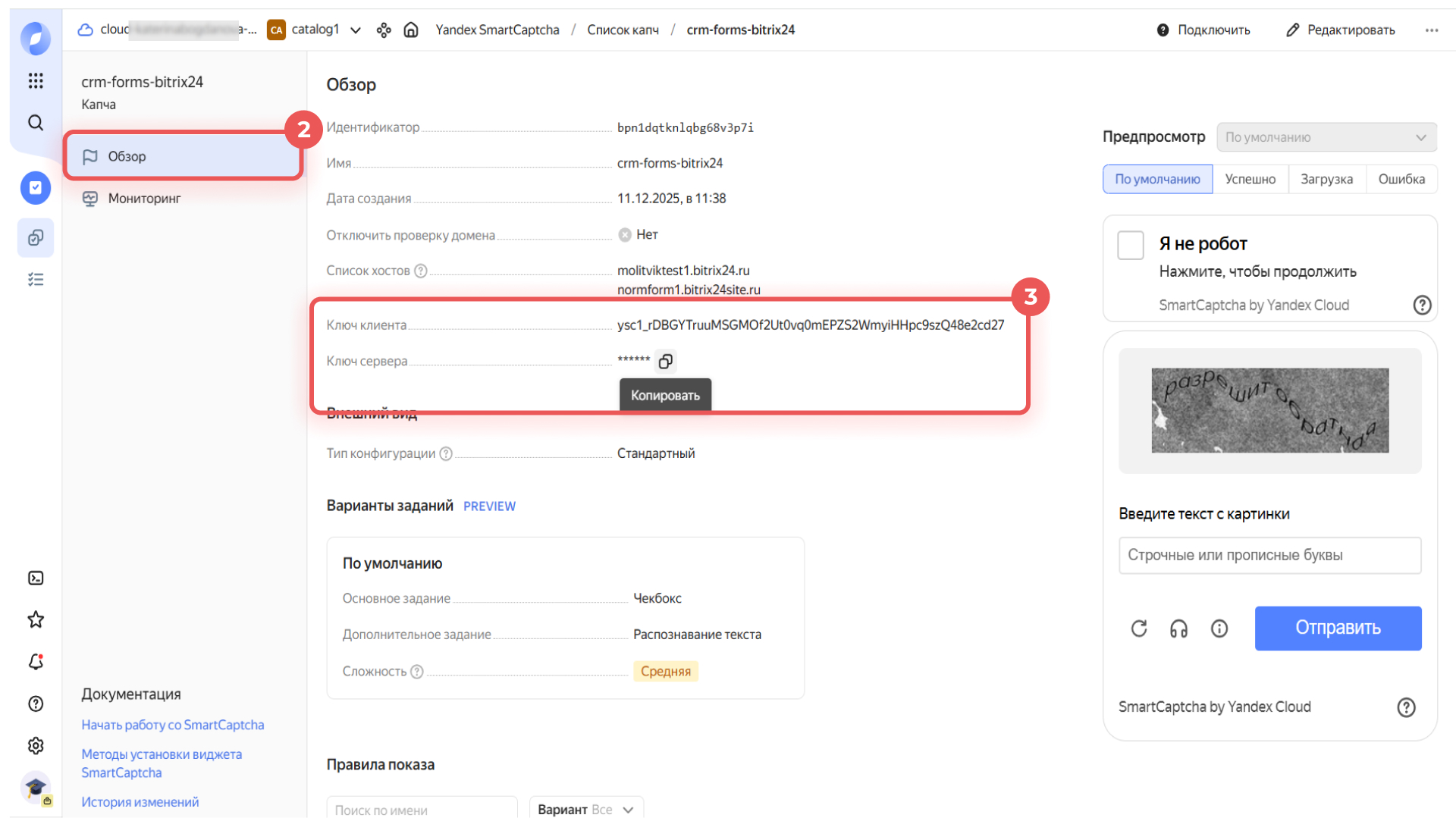This screenshot has width=1456, height=818.
Task: Open settings gear in left sidebar
Action: (36, 746)
